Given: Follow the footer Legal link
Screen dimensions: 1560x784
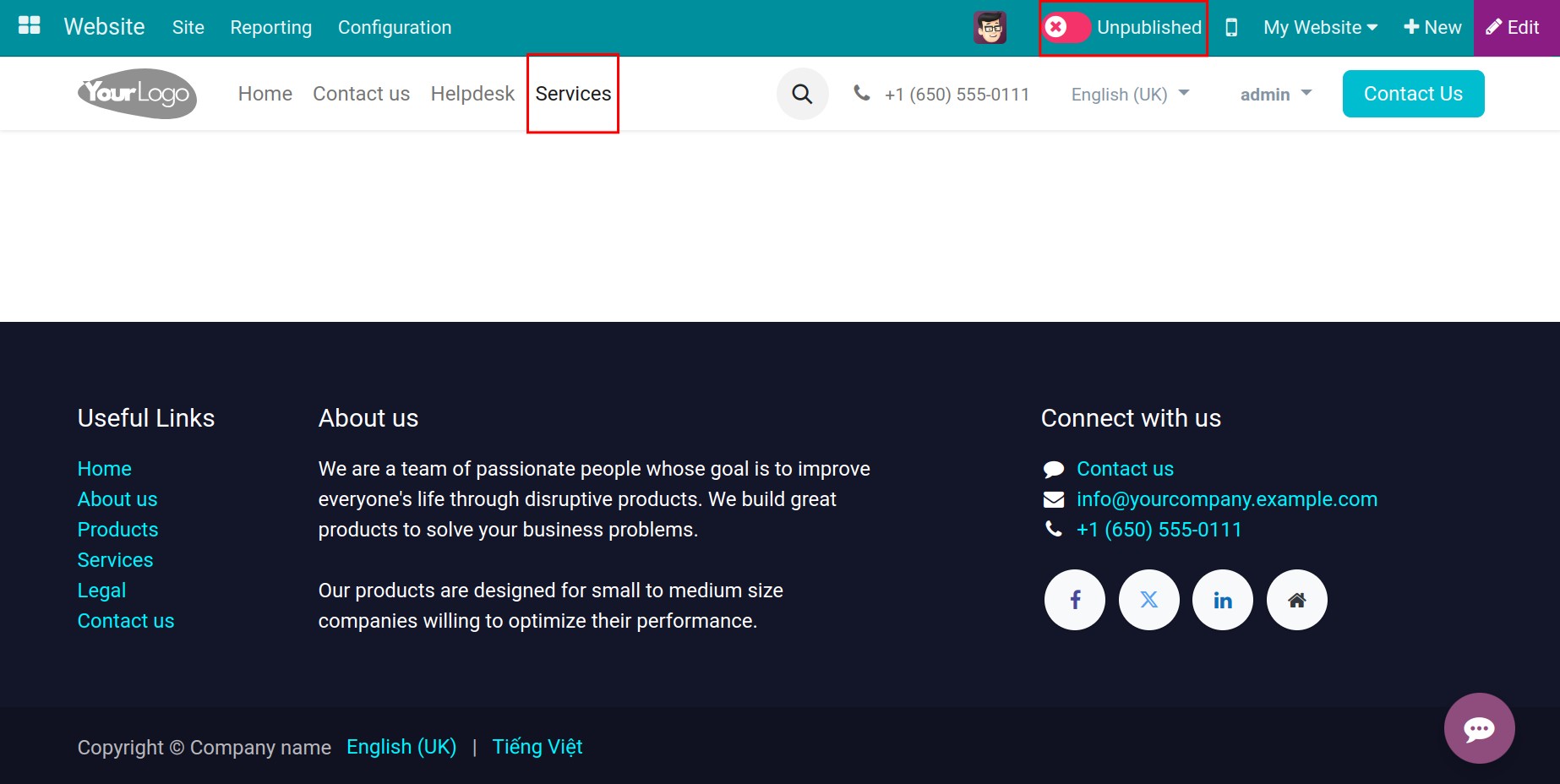Looking at the screenshot, I should [x=101, y=591].
